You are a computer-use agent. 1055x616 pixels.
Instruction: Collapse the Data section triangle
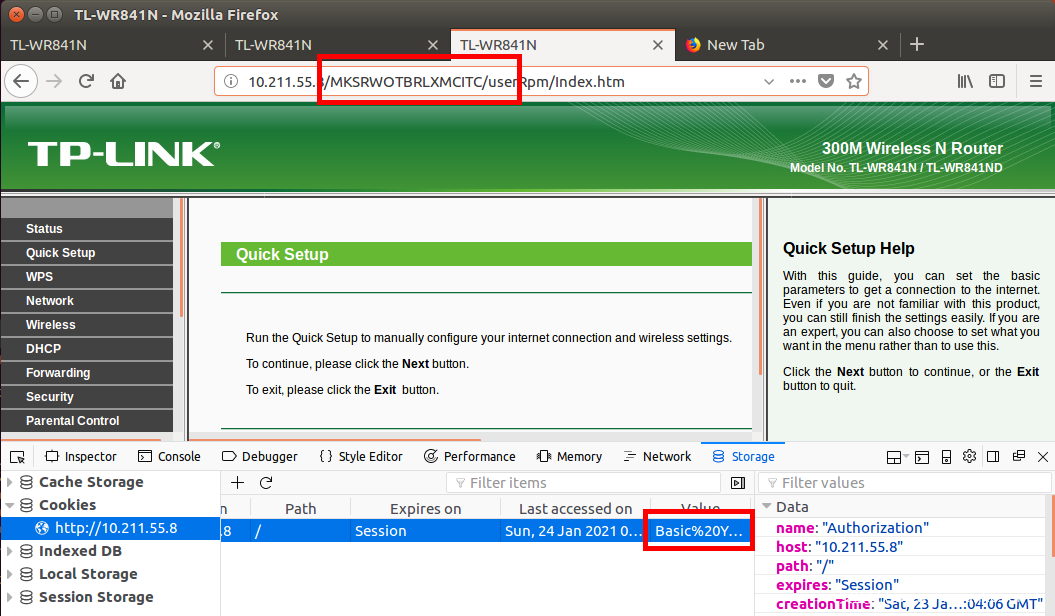tap(767, 507)
